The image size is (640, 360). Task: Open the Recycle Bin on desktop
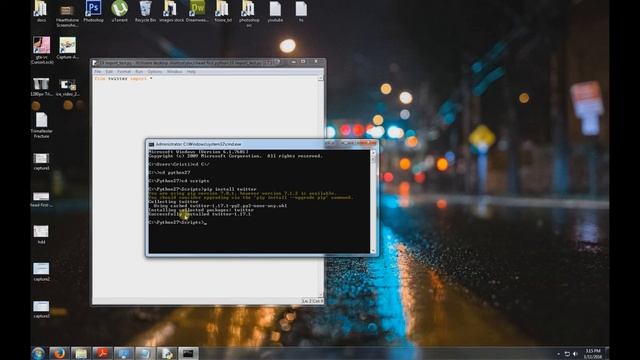(x=145, y=11)
